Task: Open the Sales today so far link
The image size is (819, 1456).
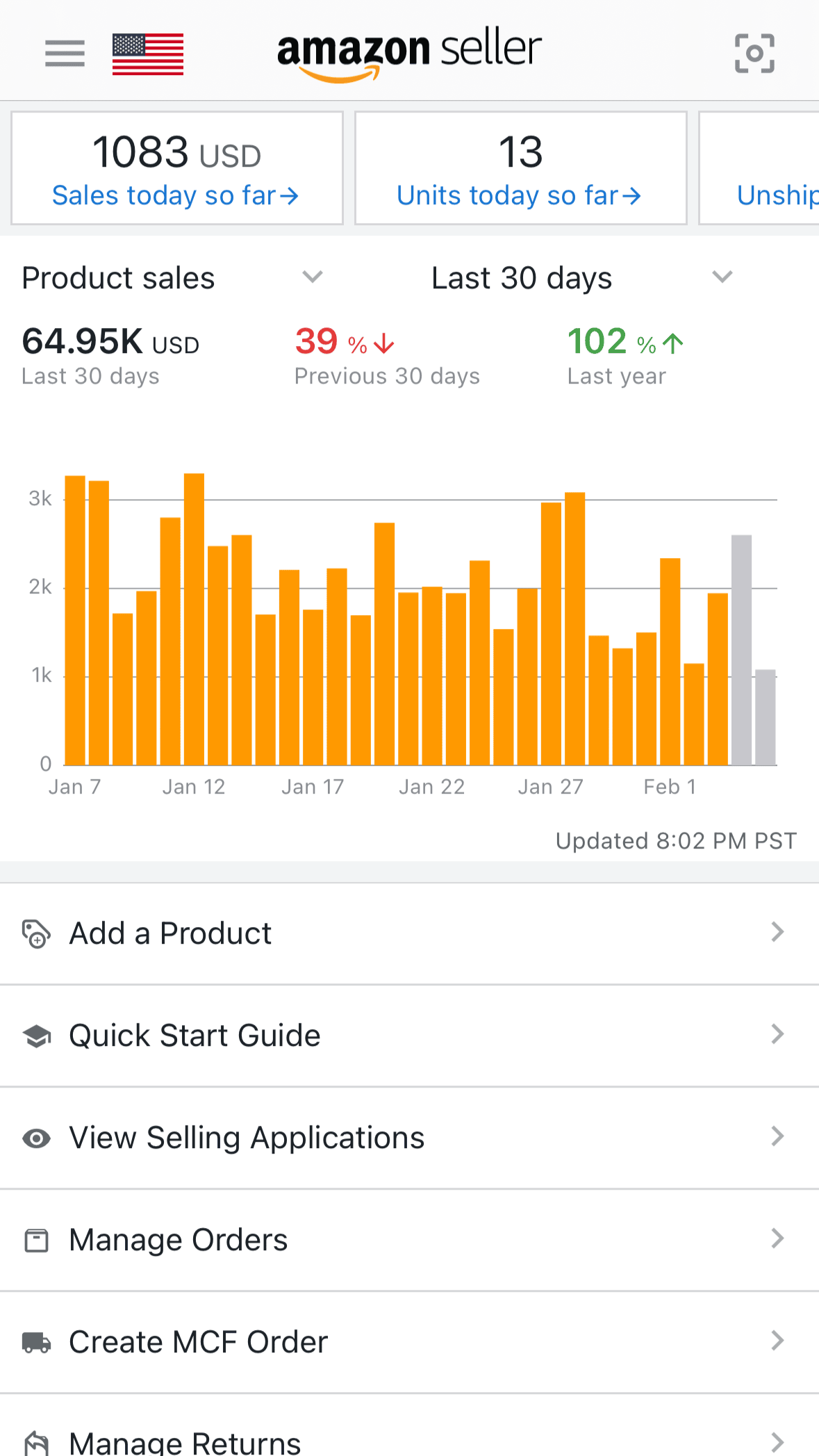Action: [x=175, y=196]
